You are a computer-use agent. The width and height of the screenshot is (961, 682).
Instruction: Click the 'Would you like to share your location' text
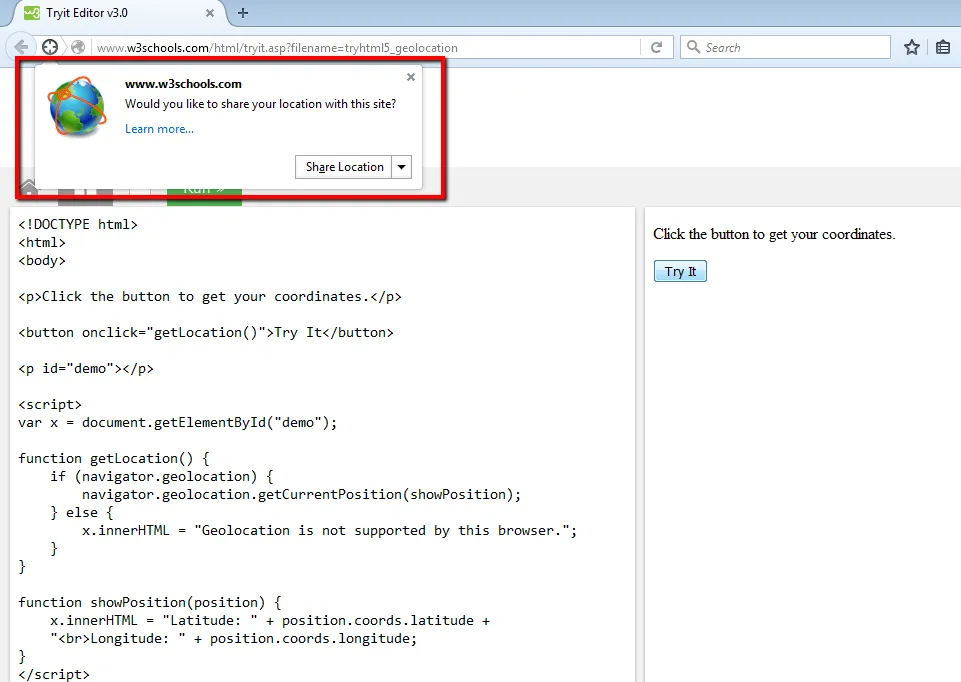[x=260, y=104]
